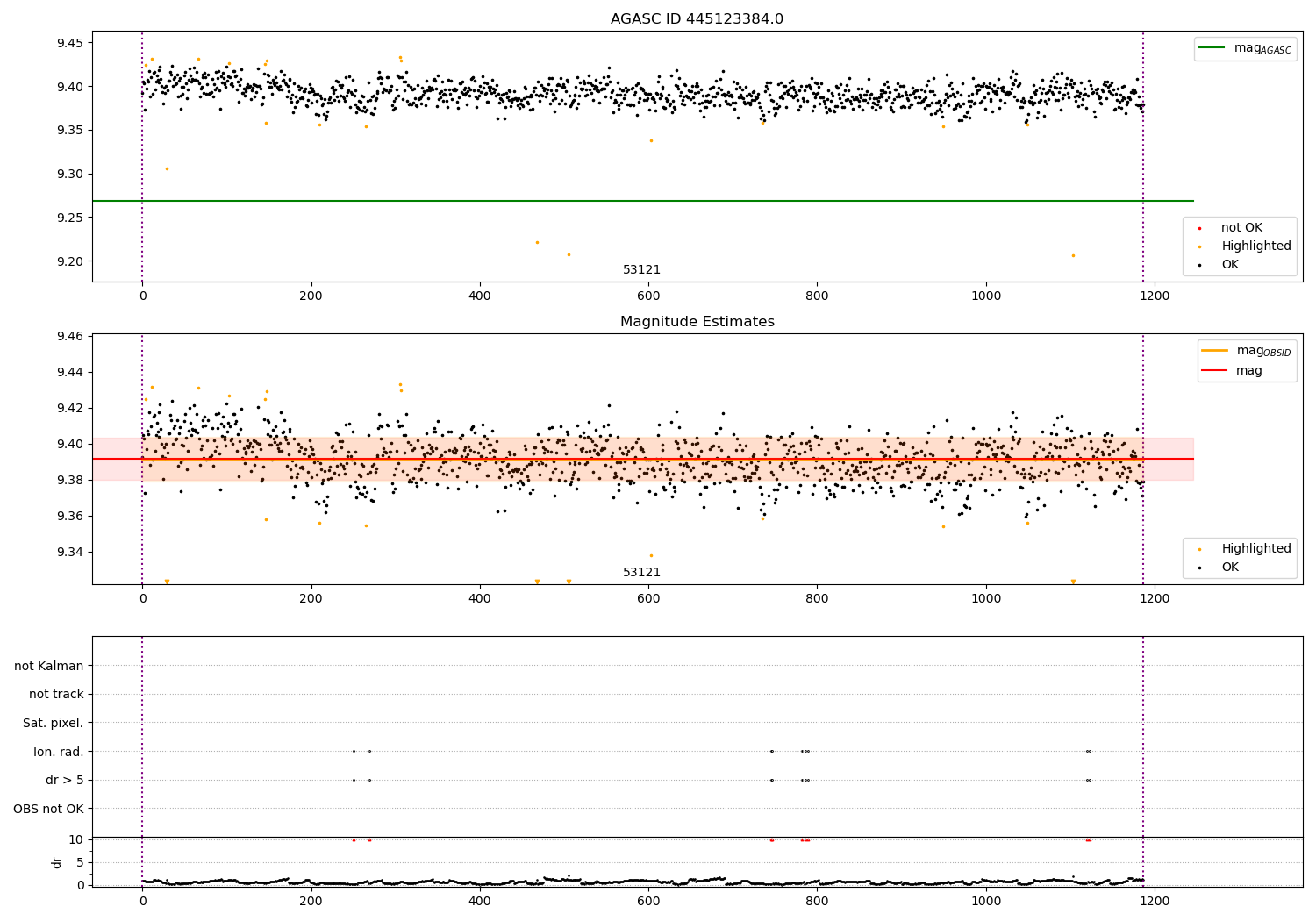Click the 'AGASC ID 445123384.0' plot title
The width and height of the screenshot is (1316, 921).
(697, 19)
